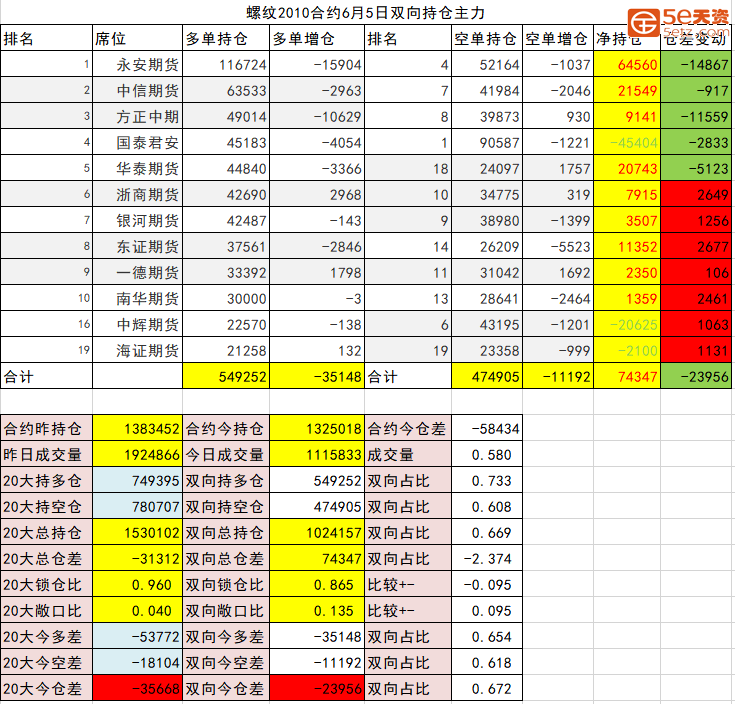Select long position value 116724
This screenshot has height=704, width=735.
[226, 64]
